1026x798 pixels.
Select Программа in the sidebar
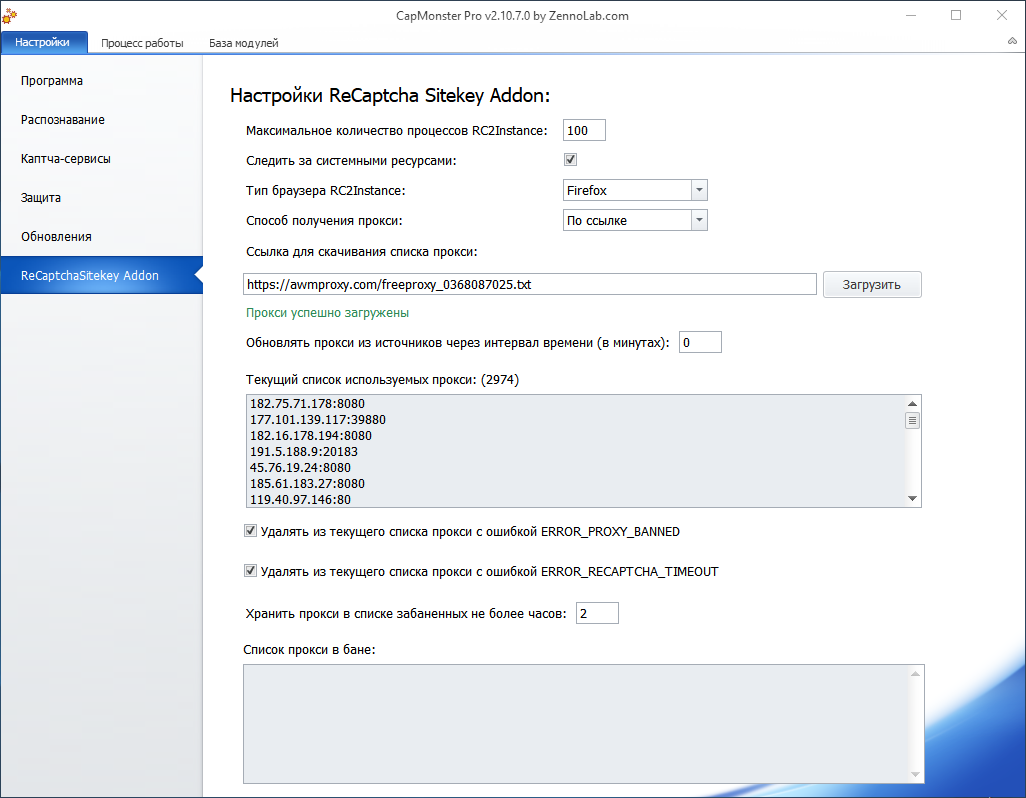coord(101,80)
